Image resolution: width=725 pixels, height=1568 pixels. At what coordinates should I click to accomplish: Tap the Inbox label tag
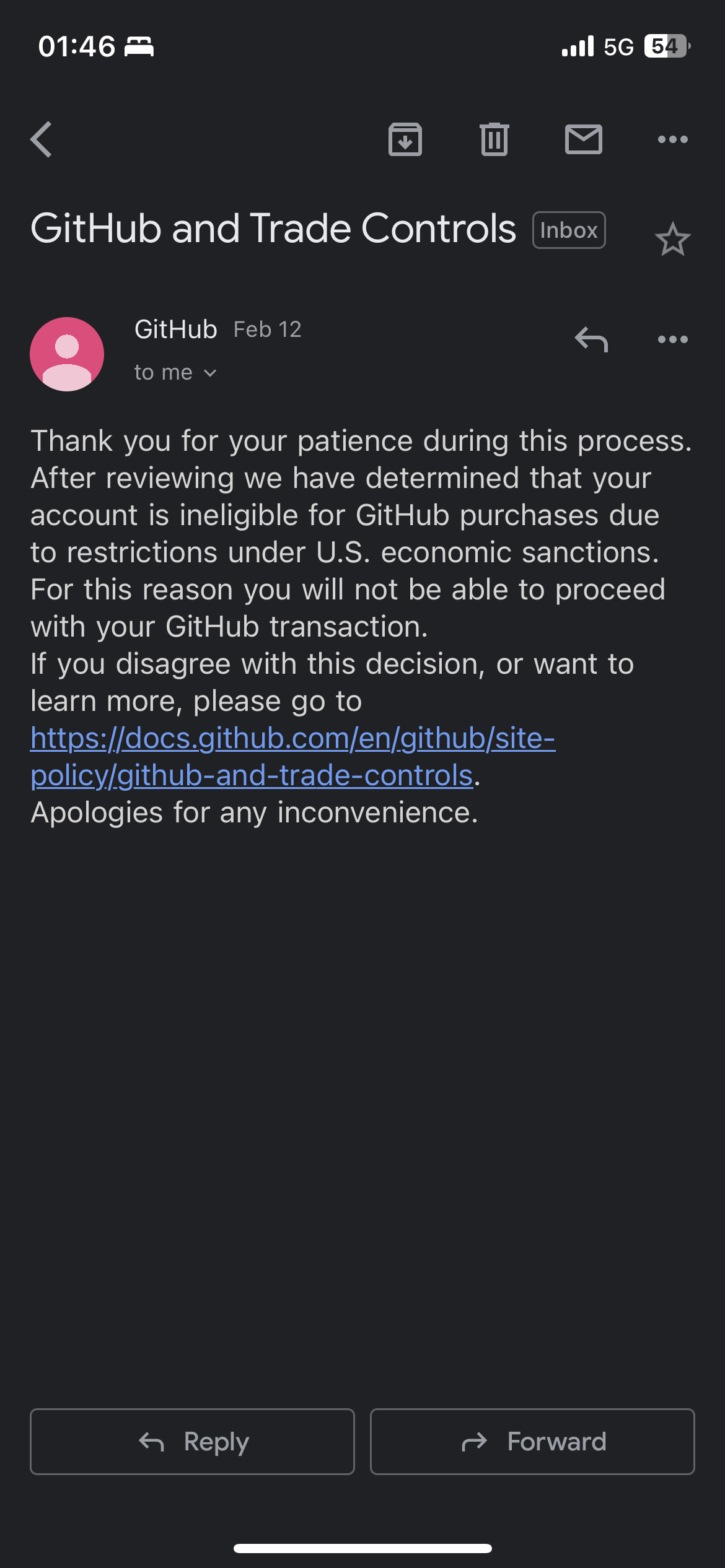568,230
